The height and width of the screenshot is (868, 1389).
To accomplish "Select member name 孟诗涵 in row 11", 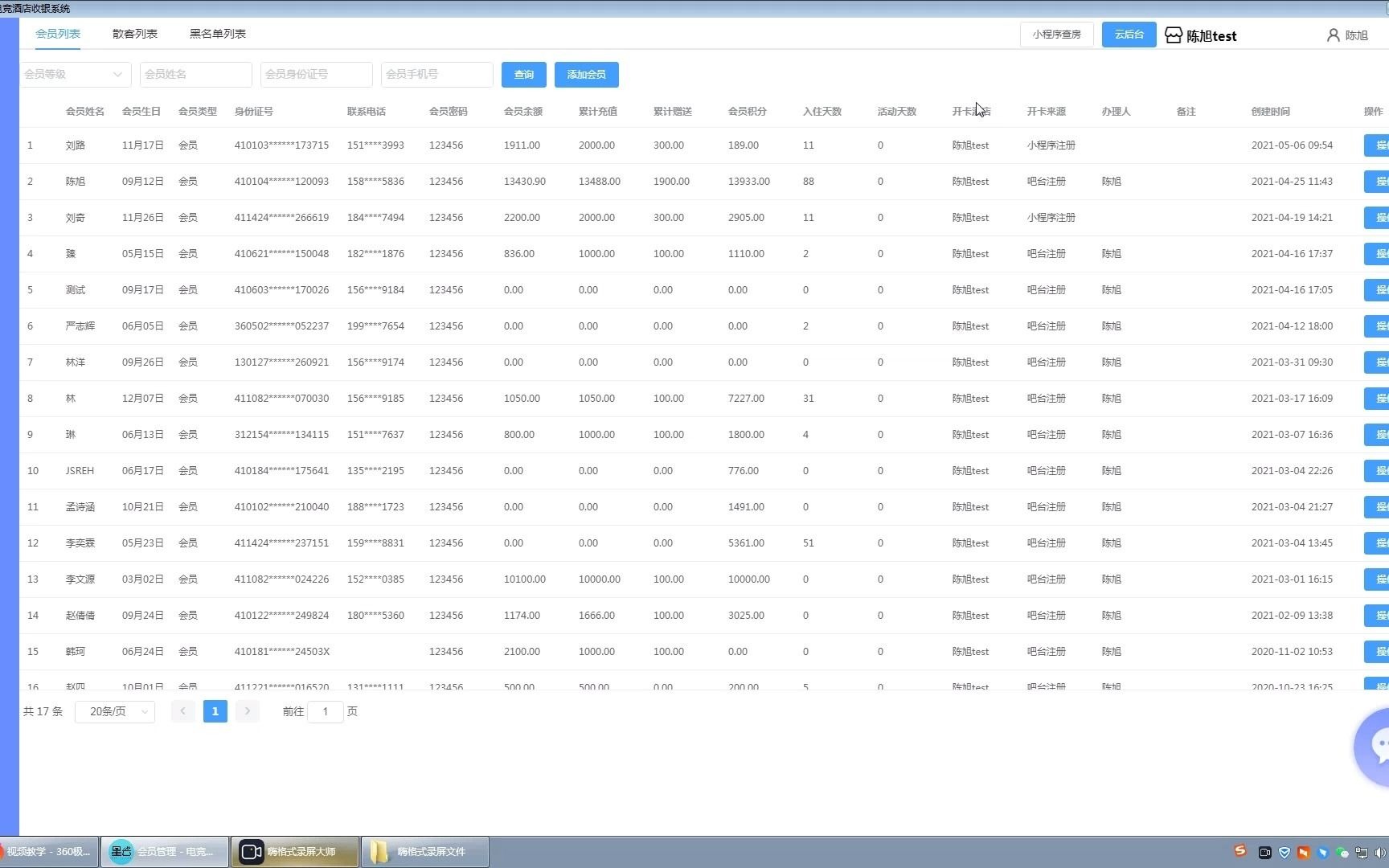I will coord(80,507).
